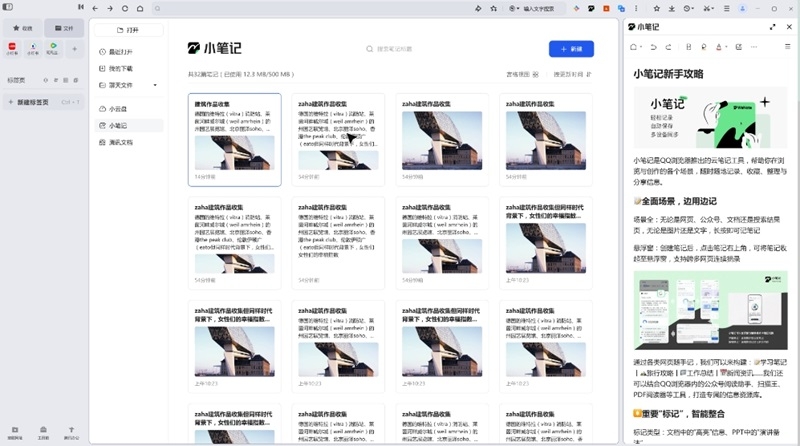Viewport: 800px width, 446px height.
Task: Click the blue translate extension icon
Action: pos(621,8)
